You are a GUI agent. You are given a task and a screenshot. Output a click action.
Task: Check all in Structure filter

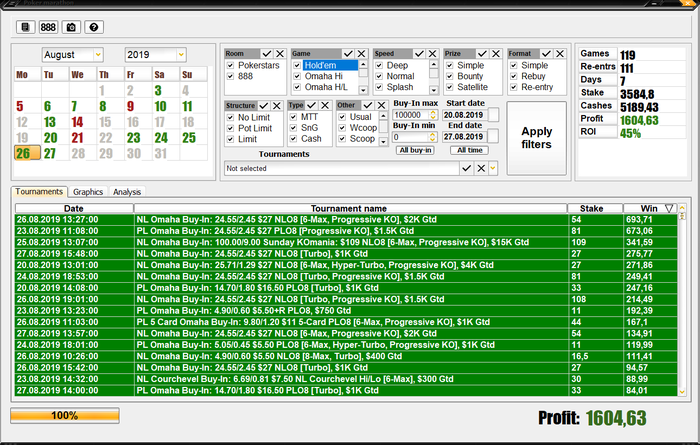[x=264, y=105]
